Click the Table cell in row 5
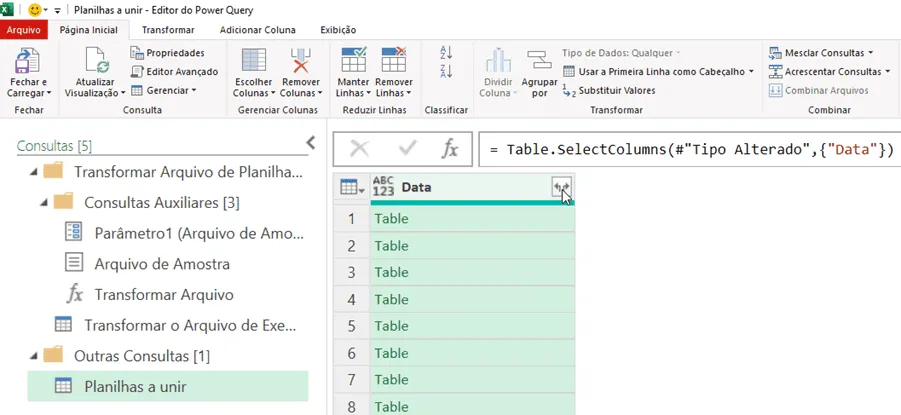The image size is (901, 415). click(472, 326)
